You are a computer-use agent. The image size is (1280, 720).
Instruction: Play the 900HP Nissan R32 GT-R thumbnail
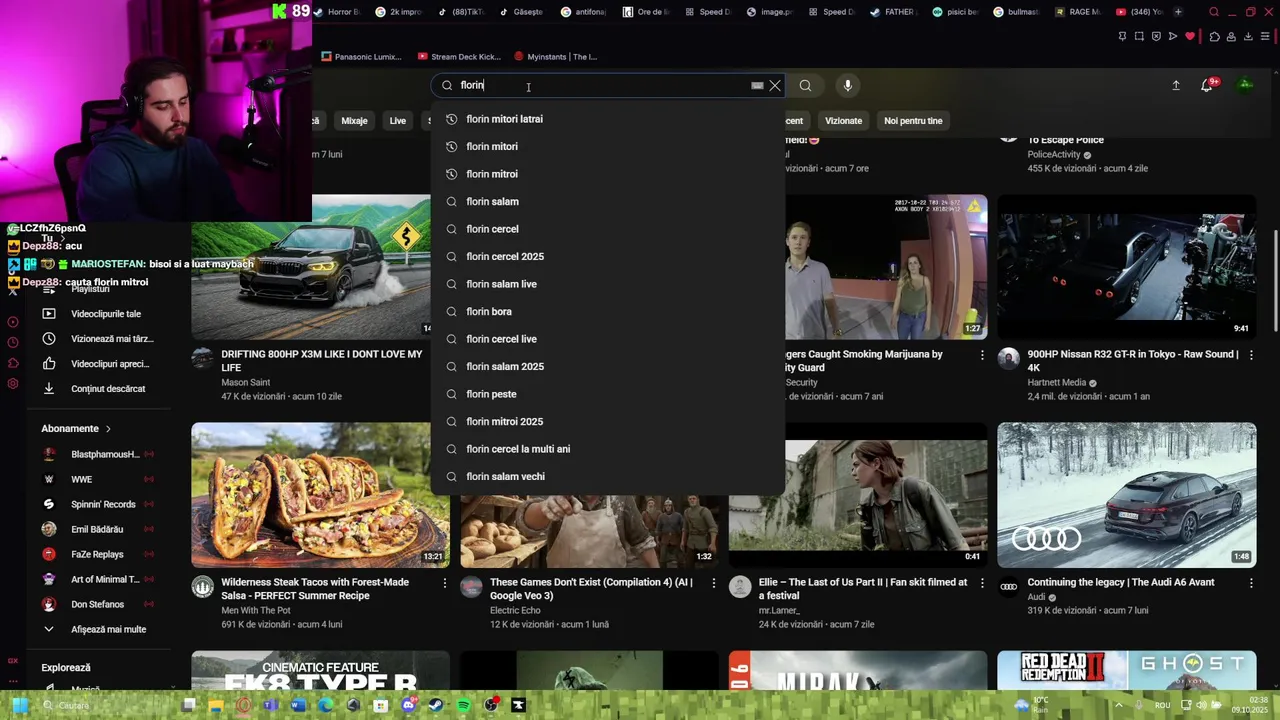click(x=1127, y=267)
